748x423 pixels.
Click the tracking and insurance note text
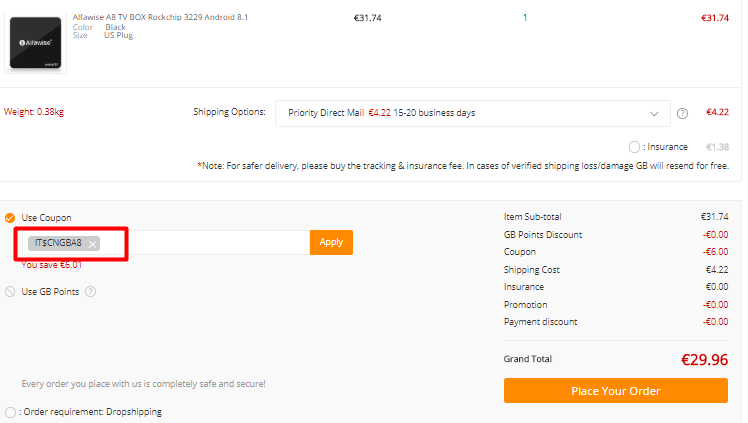463,166
